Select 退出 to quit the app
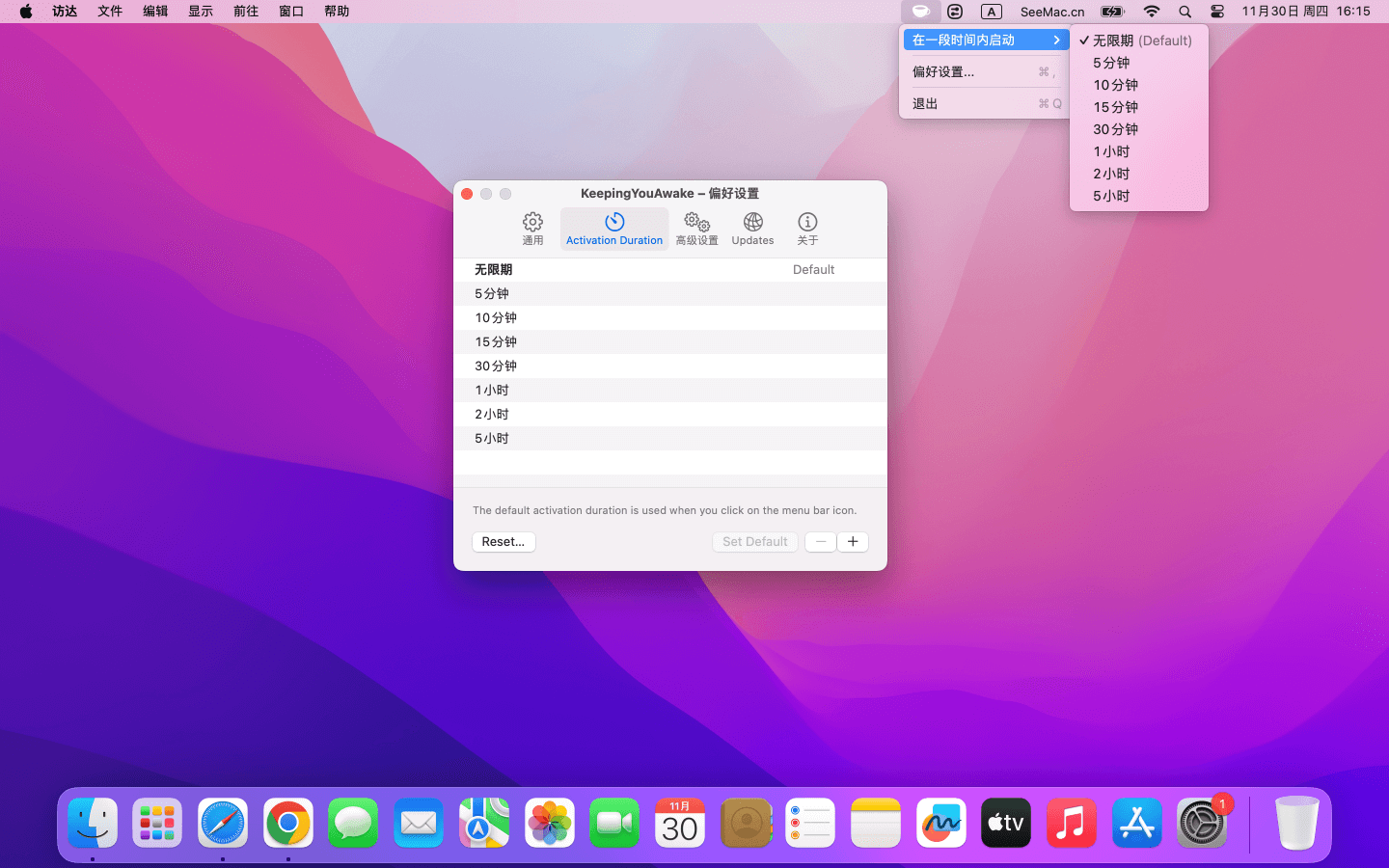This screenshot has width=1389, height=868. click(x=925, y=103)
